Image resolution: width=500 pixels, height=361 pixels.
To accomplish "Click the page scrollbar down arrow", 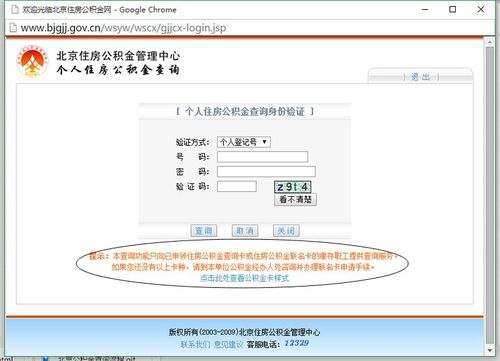I will point(490,350).
